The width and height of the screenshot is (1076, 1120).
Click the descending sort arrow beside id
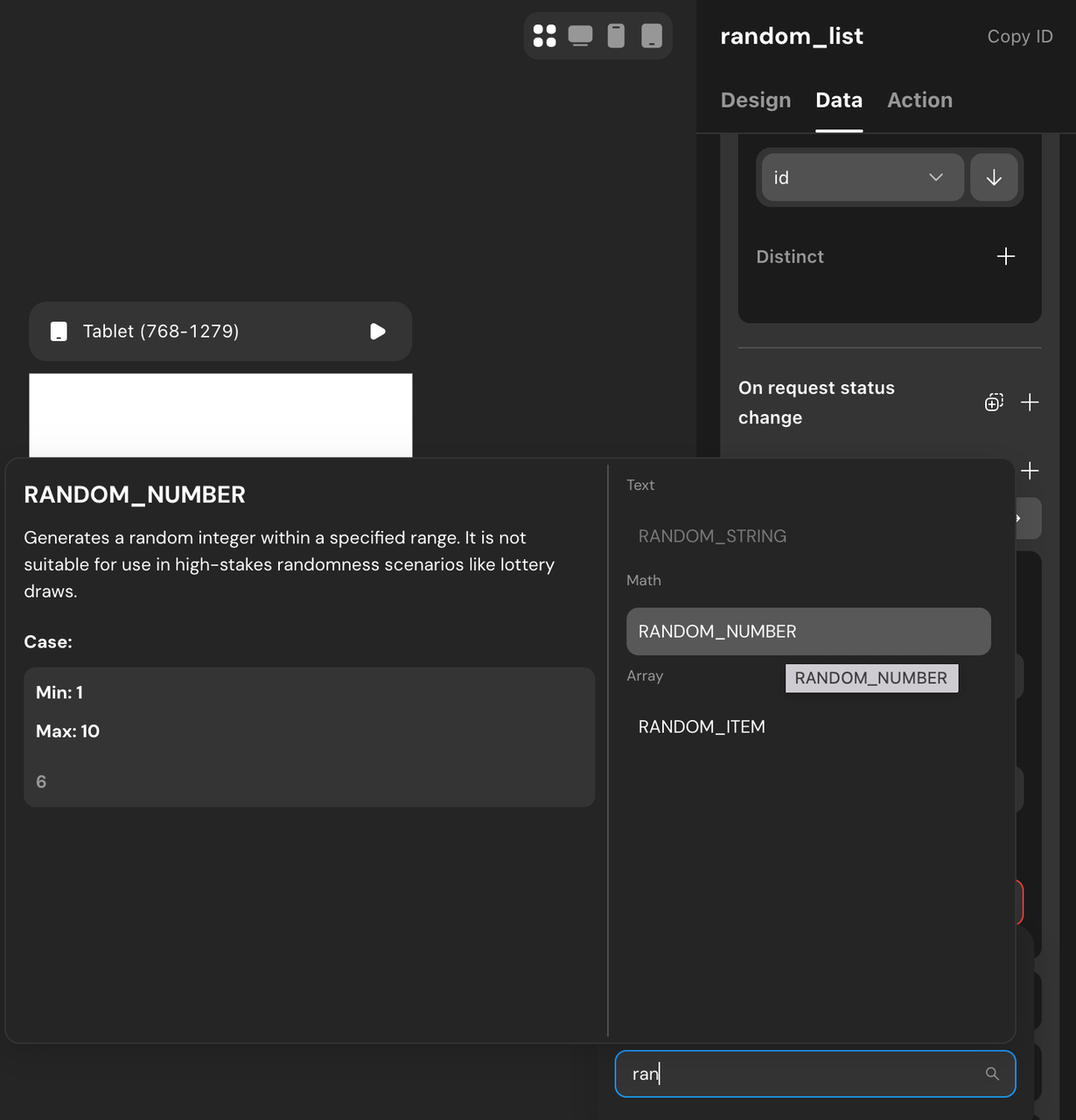tap(994, 178)
